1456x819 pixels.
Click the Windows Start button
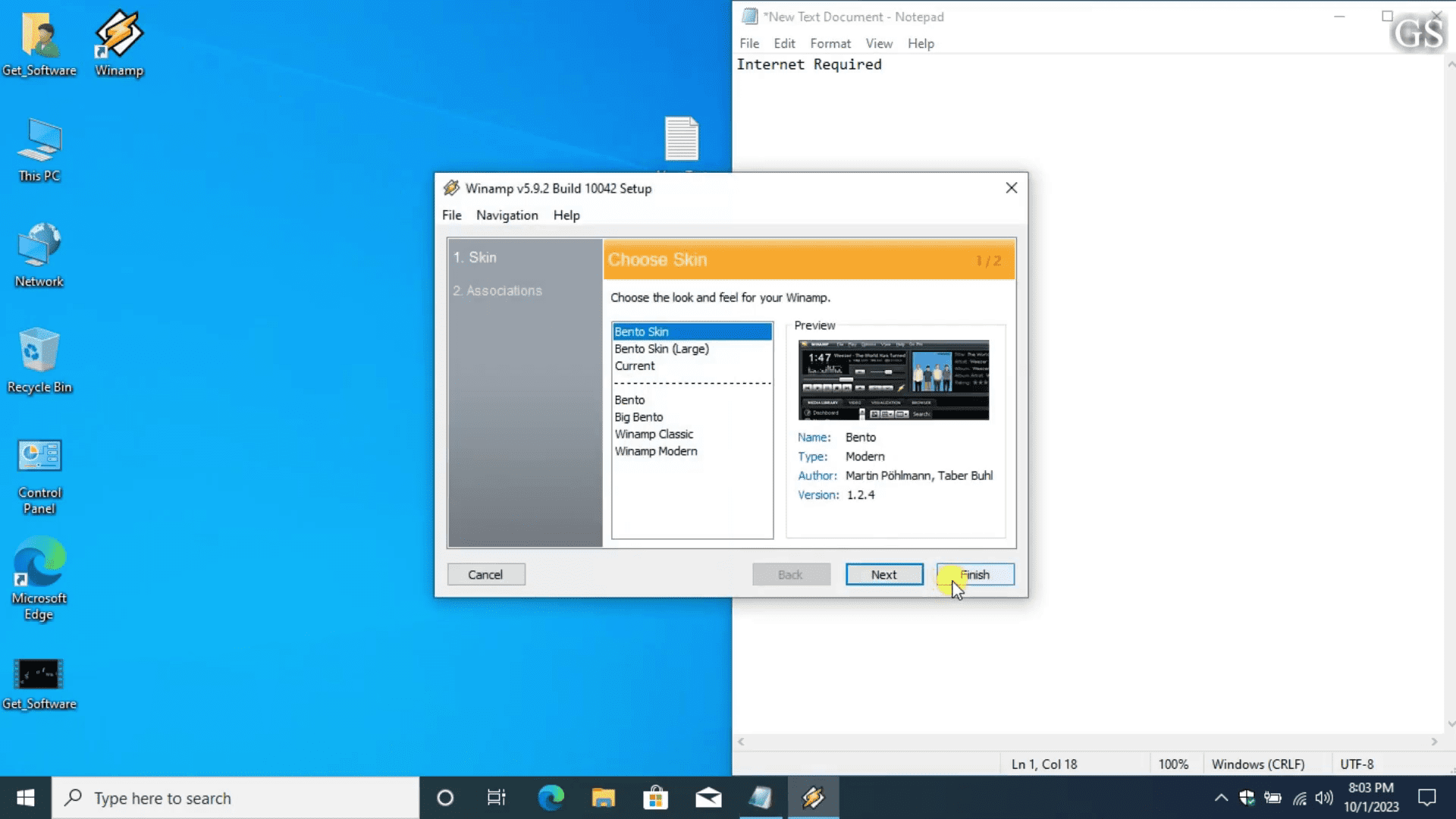click(x=25, y=798)
